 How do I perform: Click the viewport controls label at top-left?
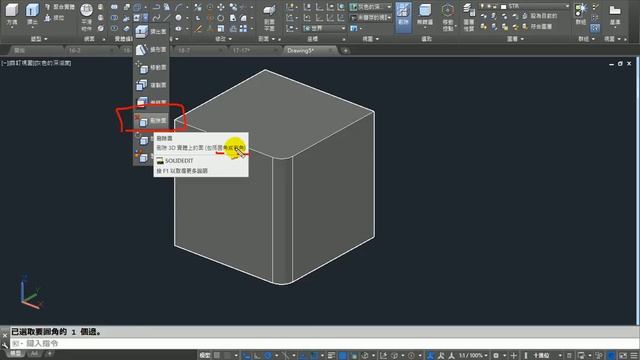click(x=36, y=63)
